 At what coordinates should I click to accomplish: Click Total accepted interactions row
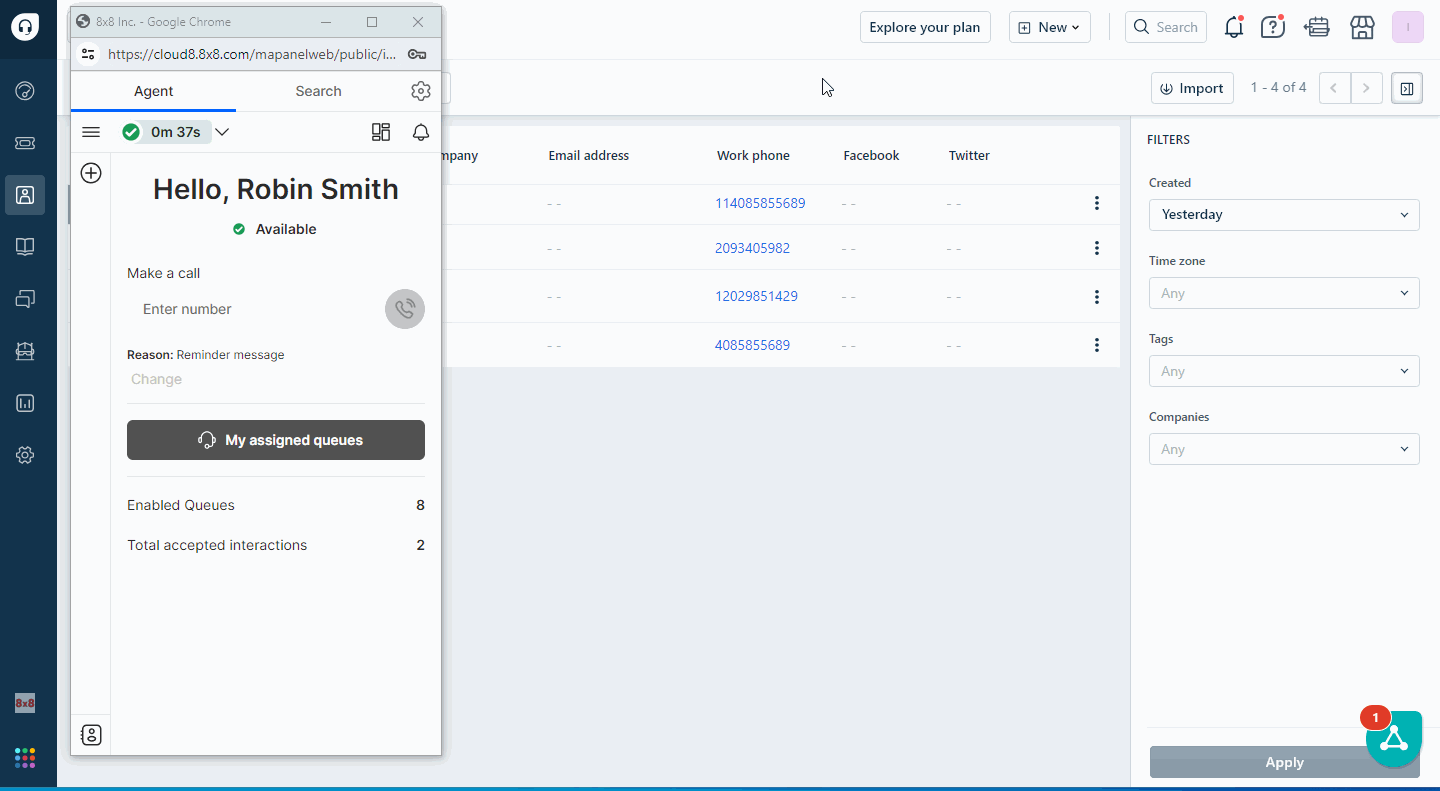pyautogui.click(x=276, y=545)
